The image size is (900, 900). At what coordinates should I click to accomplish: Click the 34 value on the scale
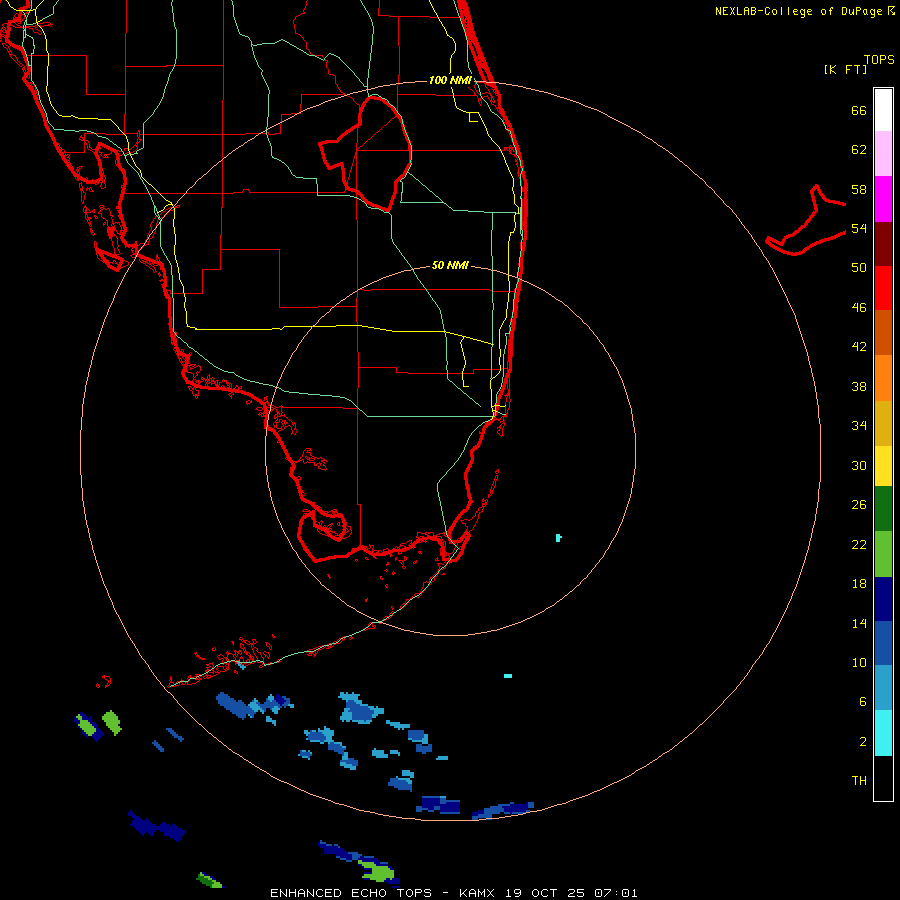(859, 425)
